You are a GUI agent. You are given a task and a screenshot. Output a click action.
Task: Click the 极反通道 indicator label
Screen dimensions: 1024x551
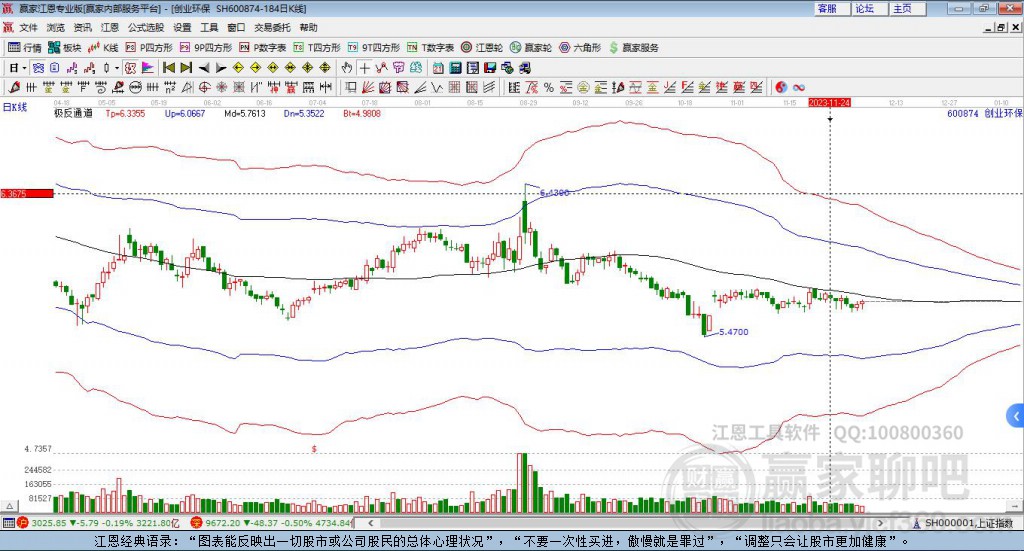tap(73, 114)
